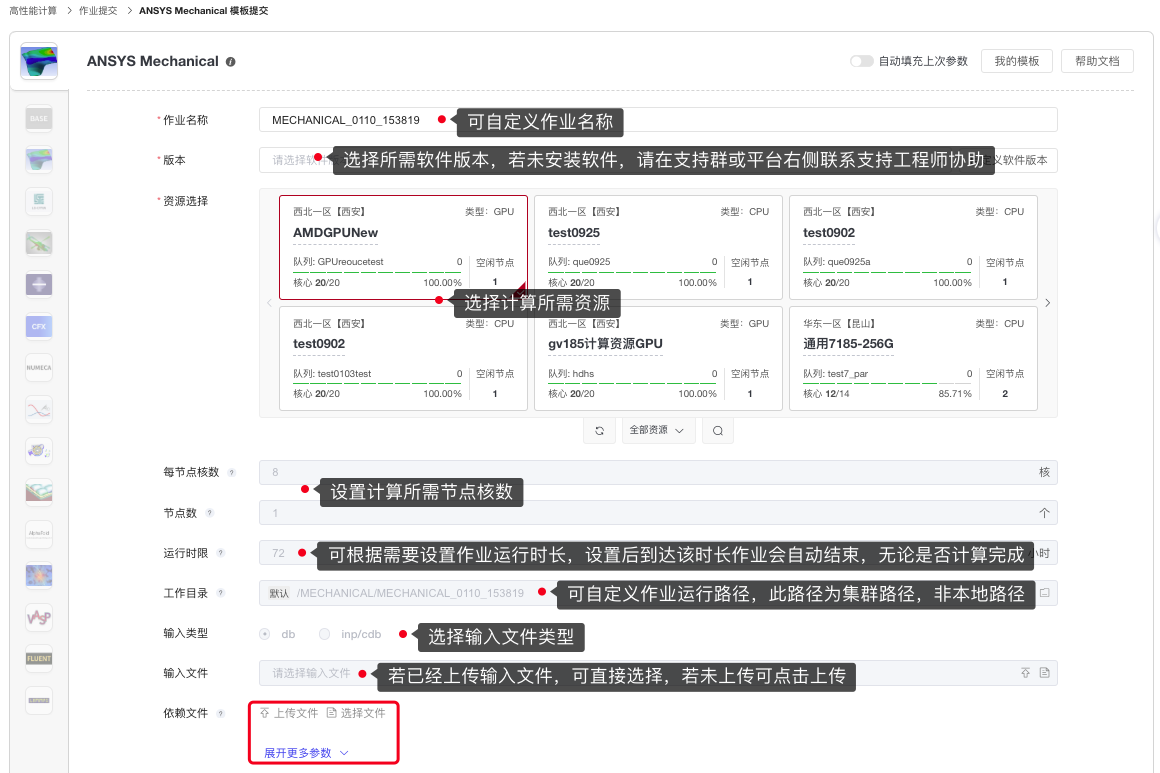Screen dimensions: 1160x773
Task: Select the inp/cdb input type radio
Action: [x=324, y=634]
